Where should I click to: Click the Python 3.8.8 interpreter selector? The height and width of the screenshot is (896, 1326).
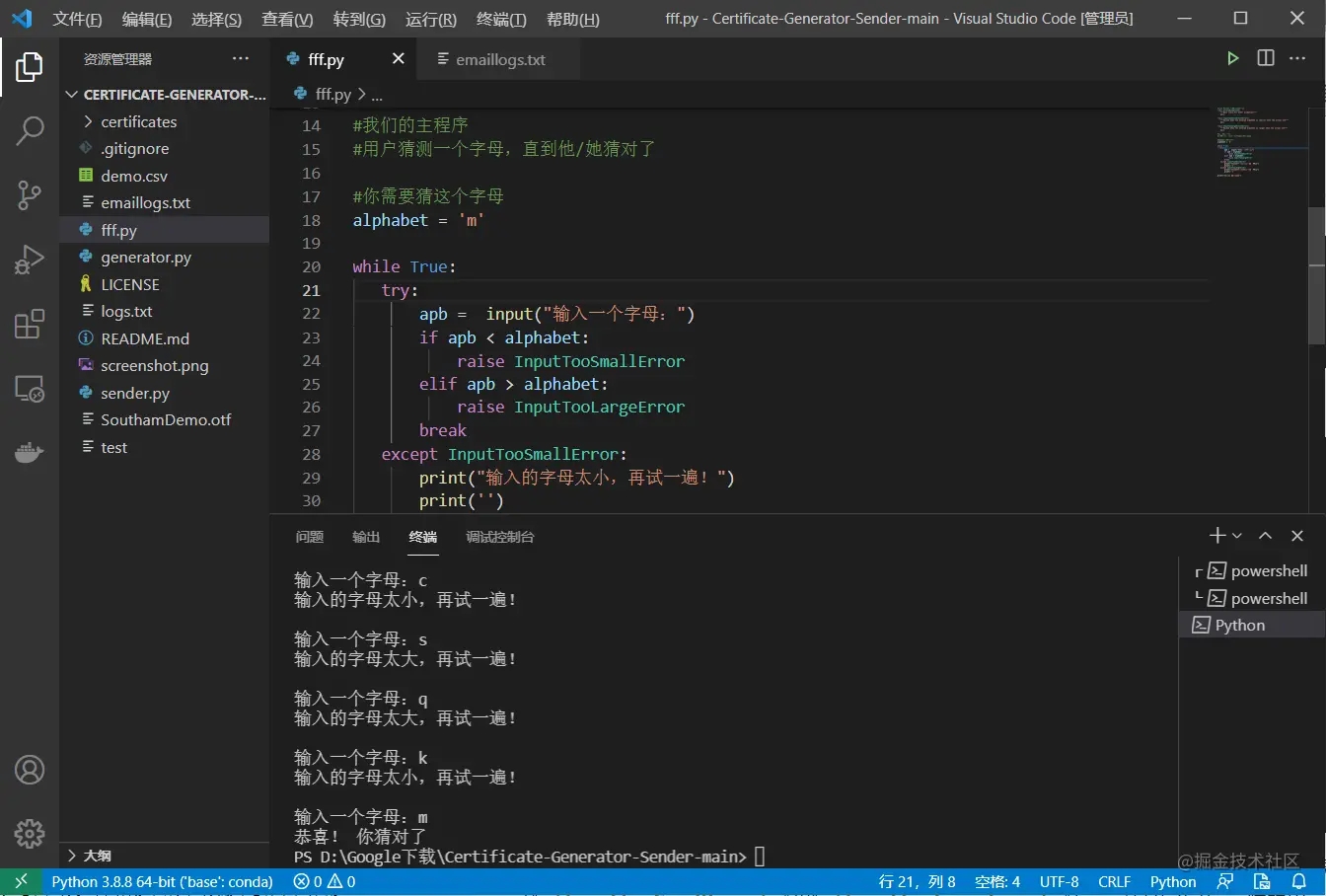coord(162,881)
